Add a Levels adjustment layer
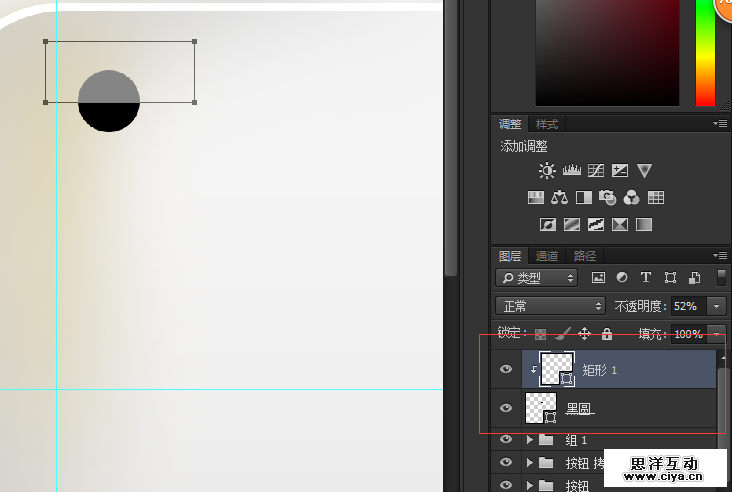The height and width of the screenshot is (492, 732). [572, 171]
